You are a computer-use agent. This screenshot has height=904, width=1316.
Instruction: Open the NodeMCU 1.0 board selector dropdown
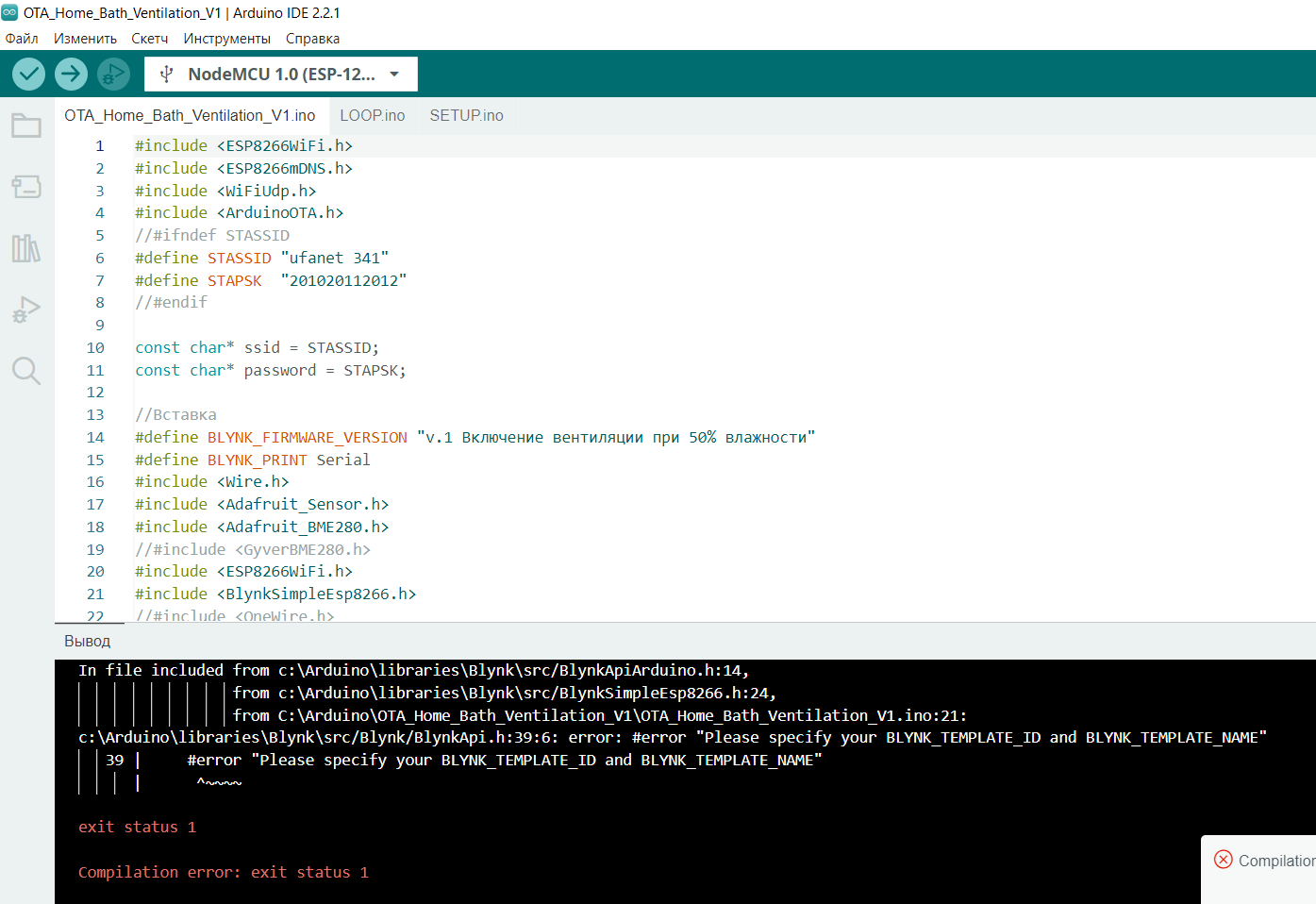coord(281,74)
